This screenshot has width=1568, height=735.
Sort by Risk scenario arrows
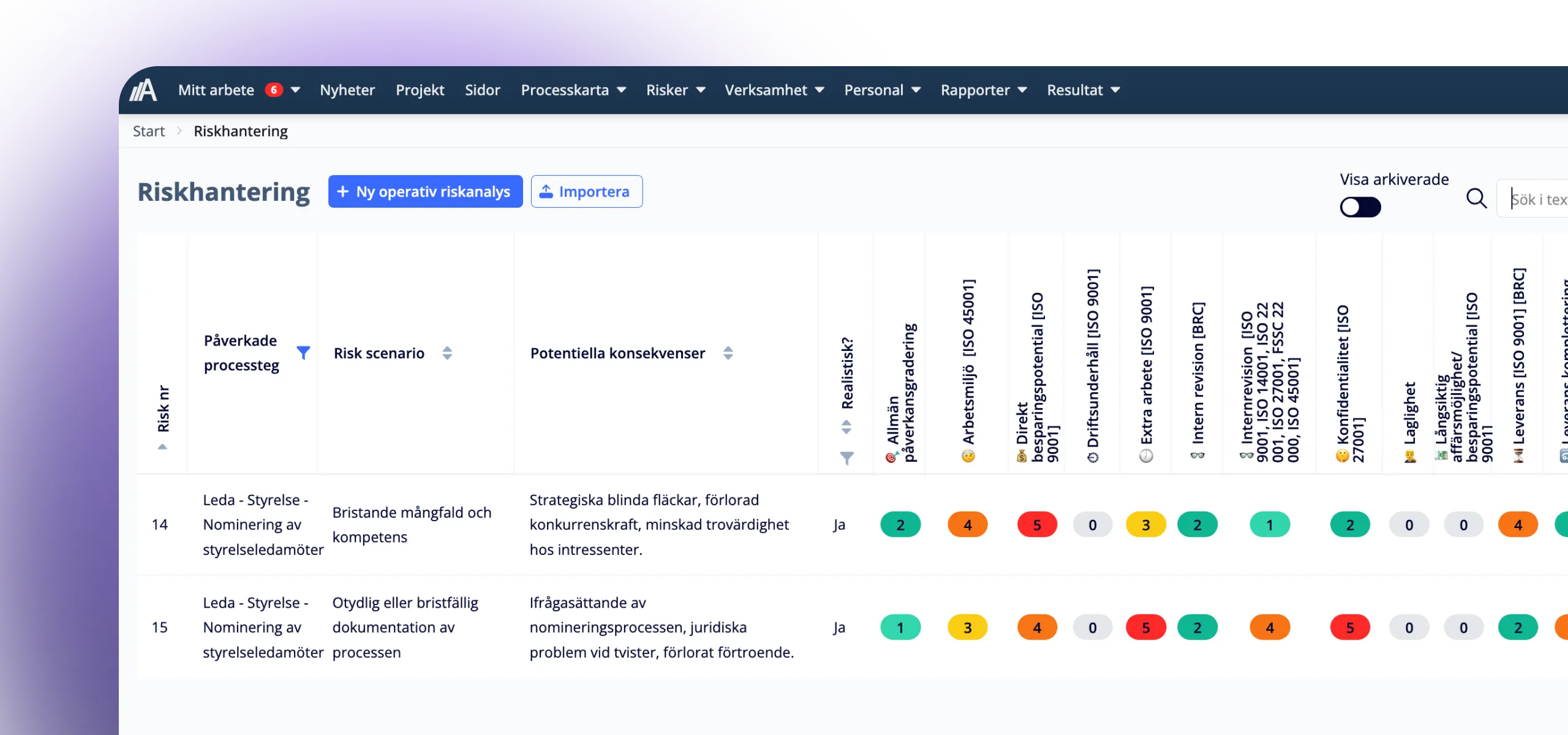pyautogui.click(x=447, y=353)
